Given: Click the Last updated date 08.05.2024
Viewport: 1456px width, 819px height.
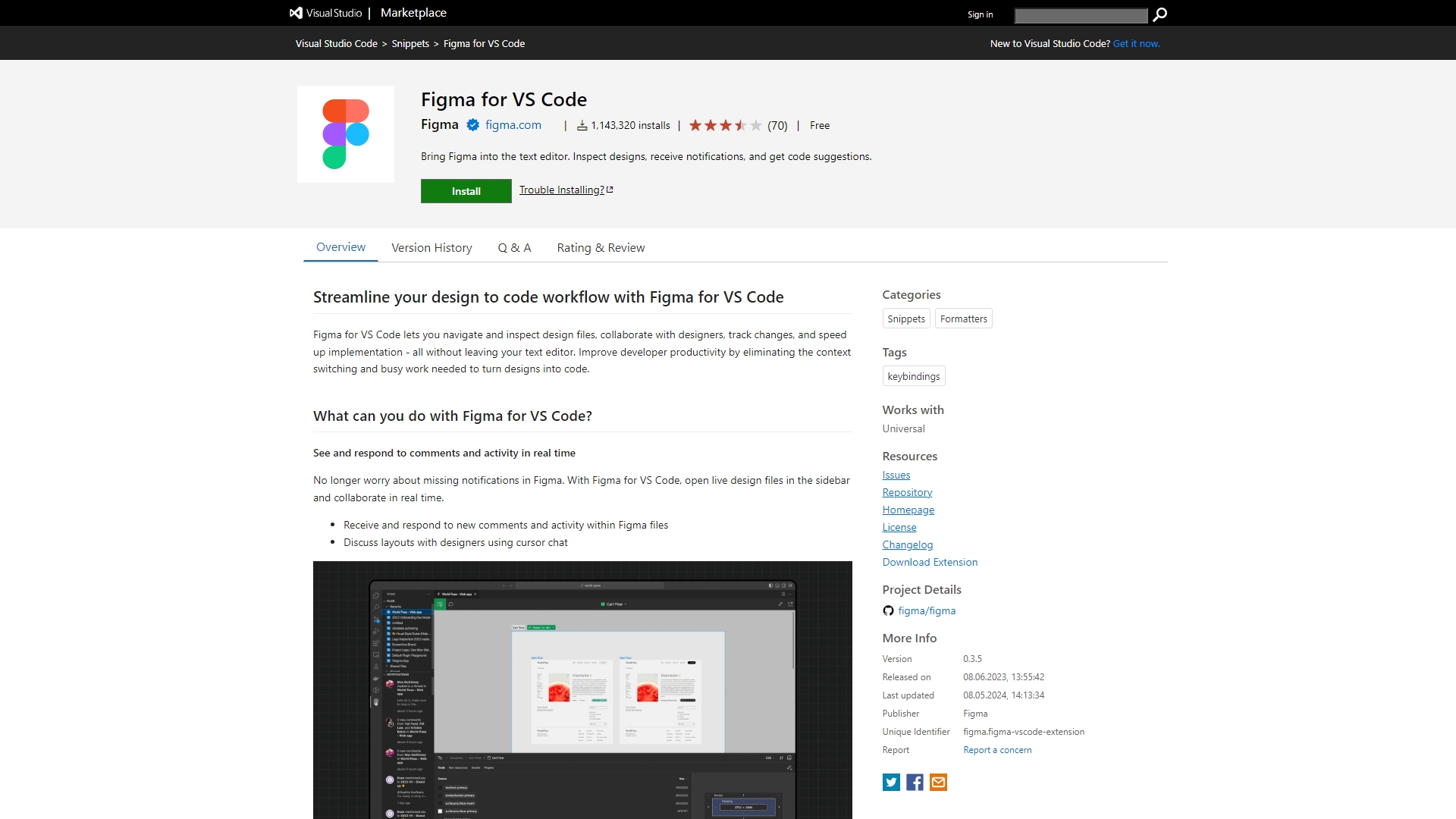Looking at the screenshot, I should click(x=1003, y=695).
